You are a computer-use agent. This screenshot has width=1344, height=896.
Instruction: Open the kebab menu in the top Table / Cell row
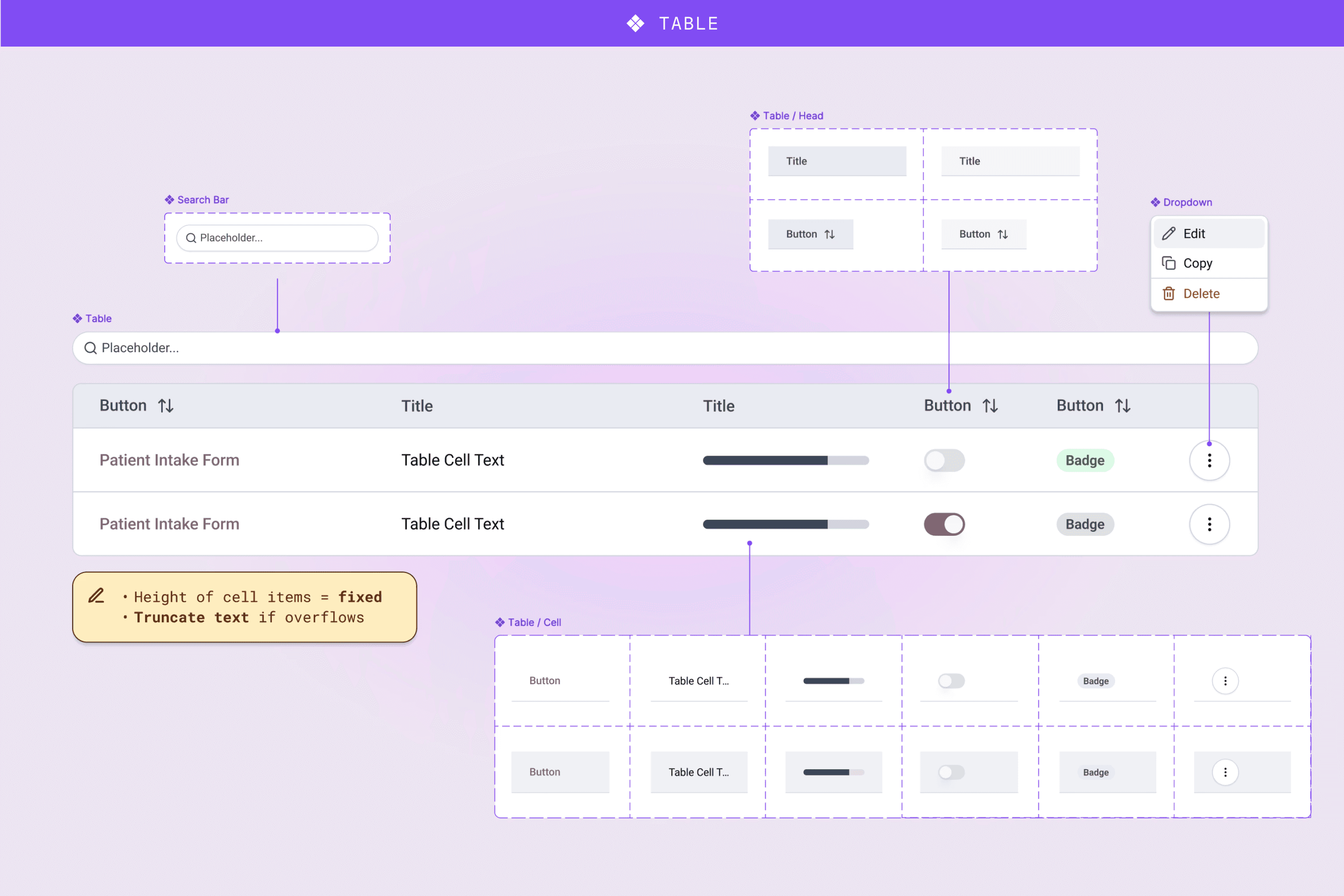1224,681
